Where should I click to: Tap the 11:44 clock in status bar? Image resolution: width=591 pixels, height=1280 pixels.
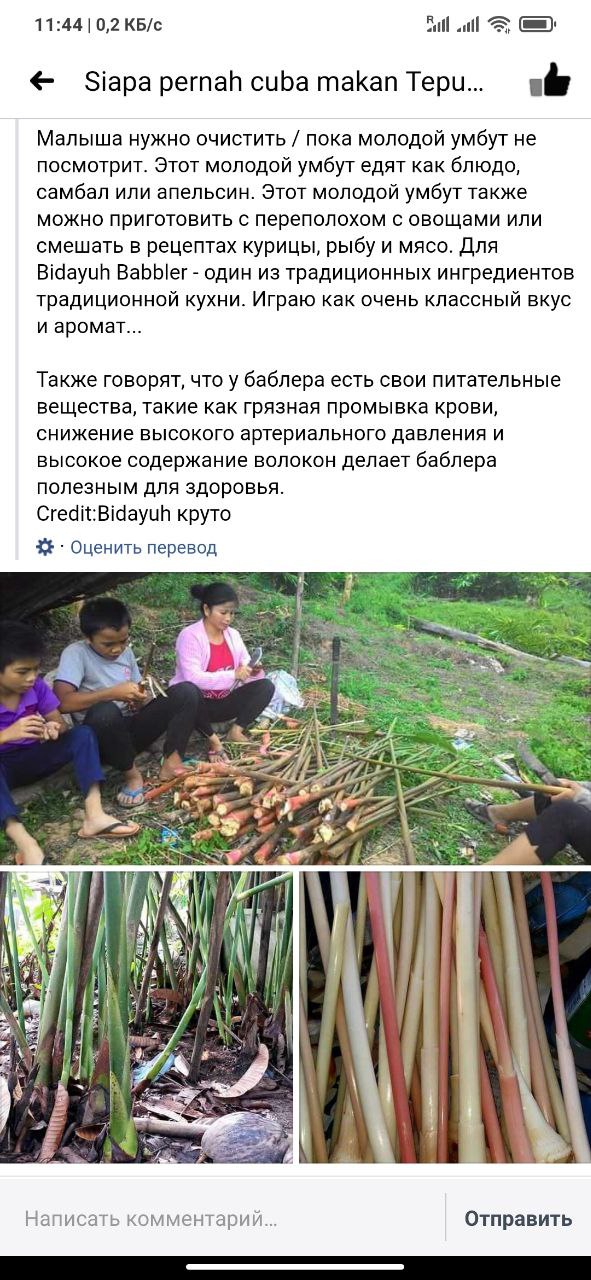tap(58, 25)
